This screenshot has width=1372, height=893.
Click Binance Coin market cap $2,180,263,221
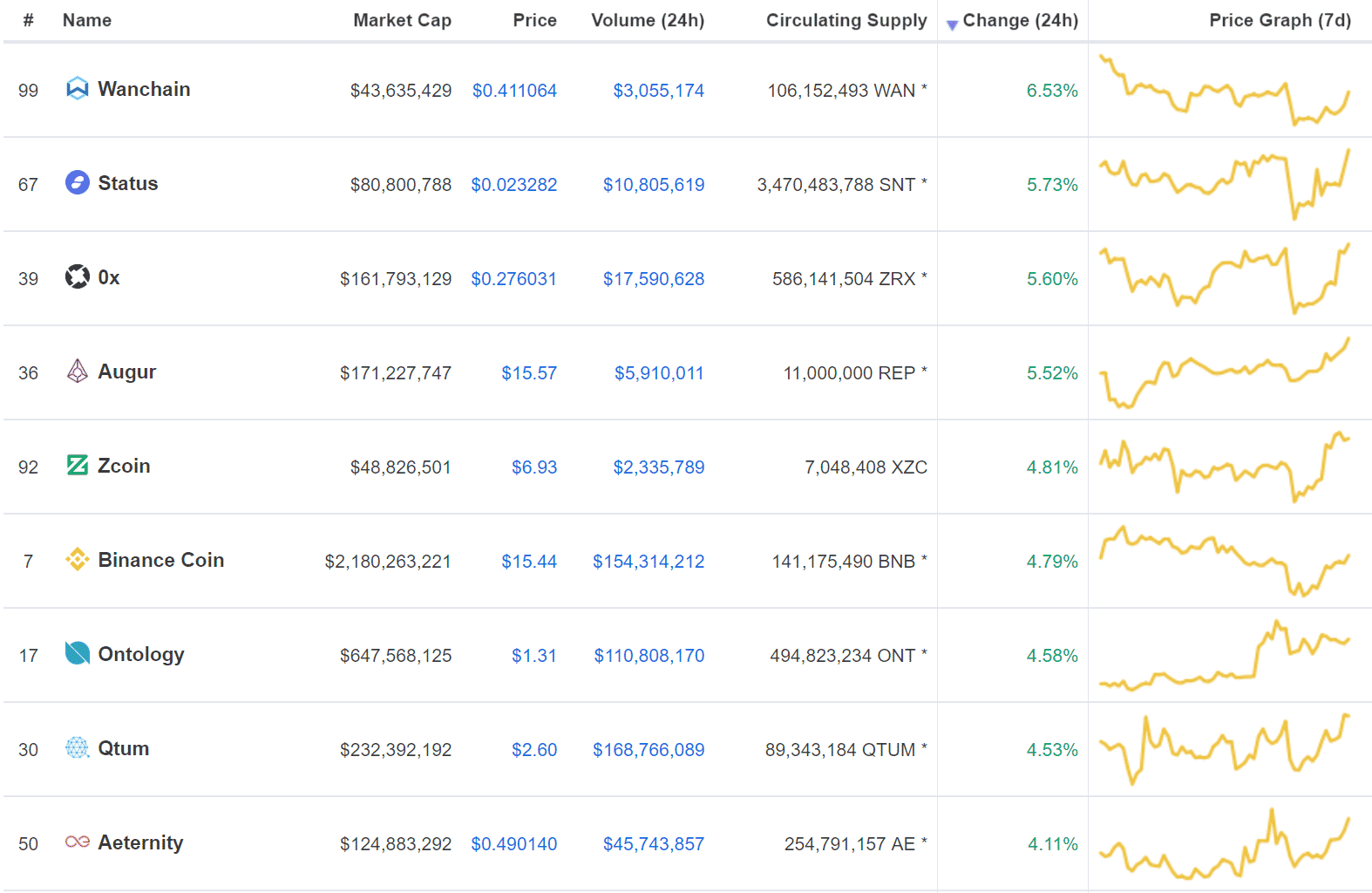coord(388,562)
